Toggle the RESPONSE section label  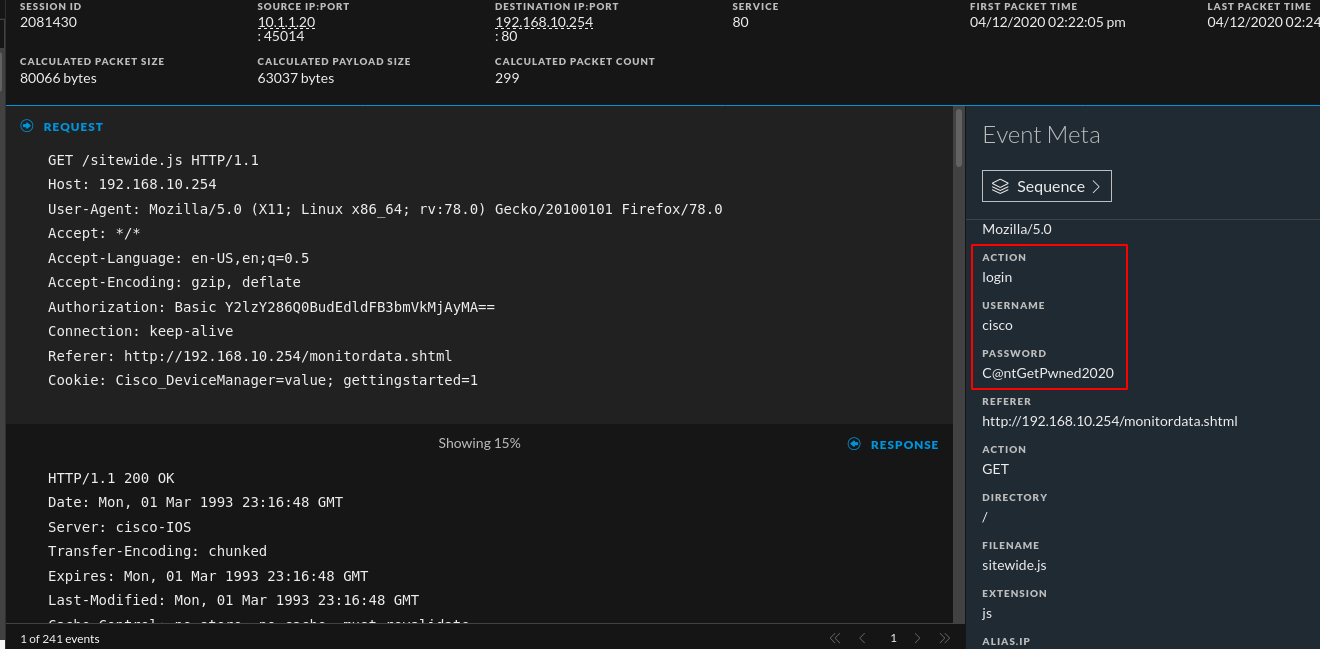click(904, 445)
